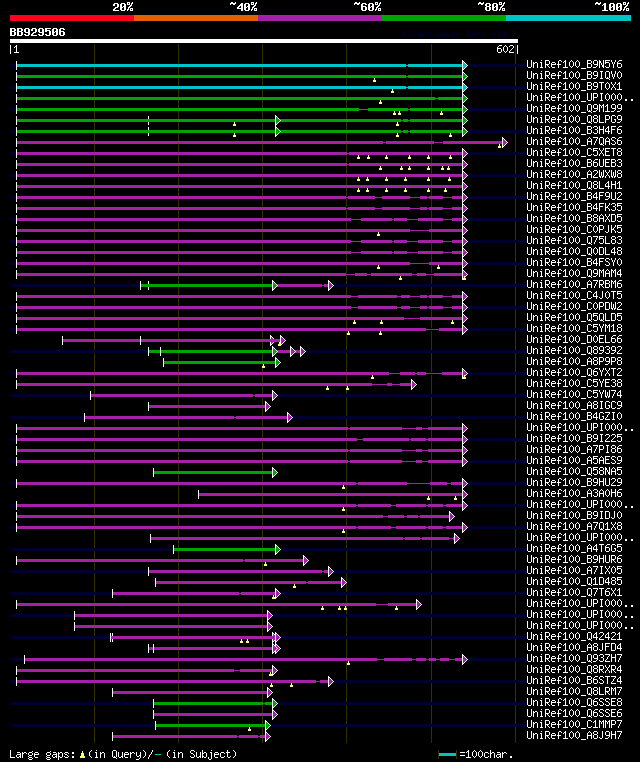Image resolution: width=640 pixels, height=762 pixels.
Task: Select the UniRef100_Q9MAM4 label
Action: click(574, 274)
